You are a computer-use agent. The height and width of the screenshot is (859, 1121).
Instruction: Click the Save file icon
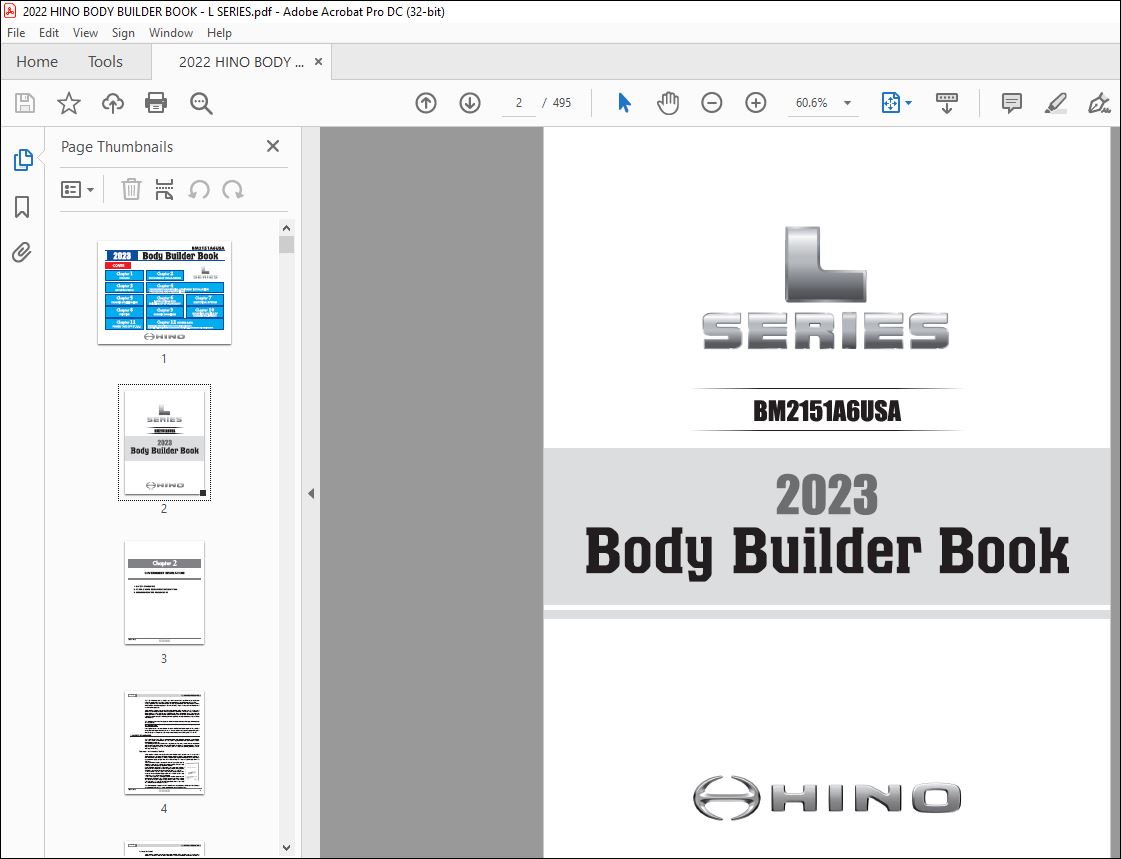[25, 104]
